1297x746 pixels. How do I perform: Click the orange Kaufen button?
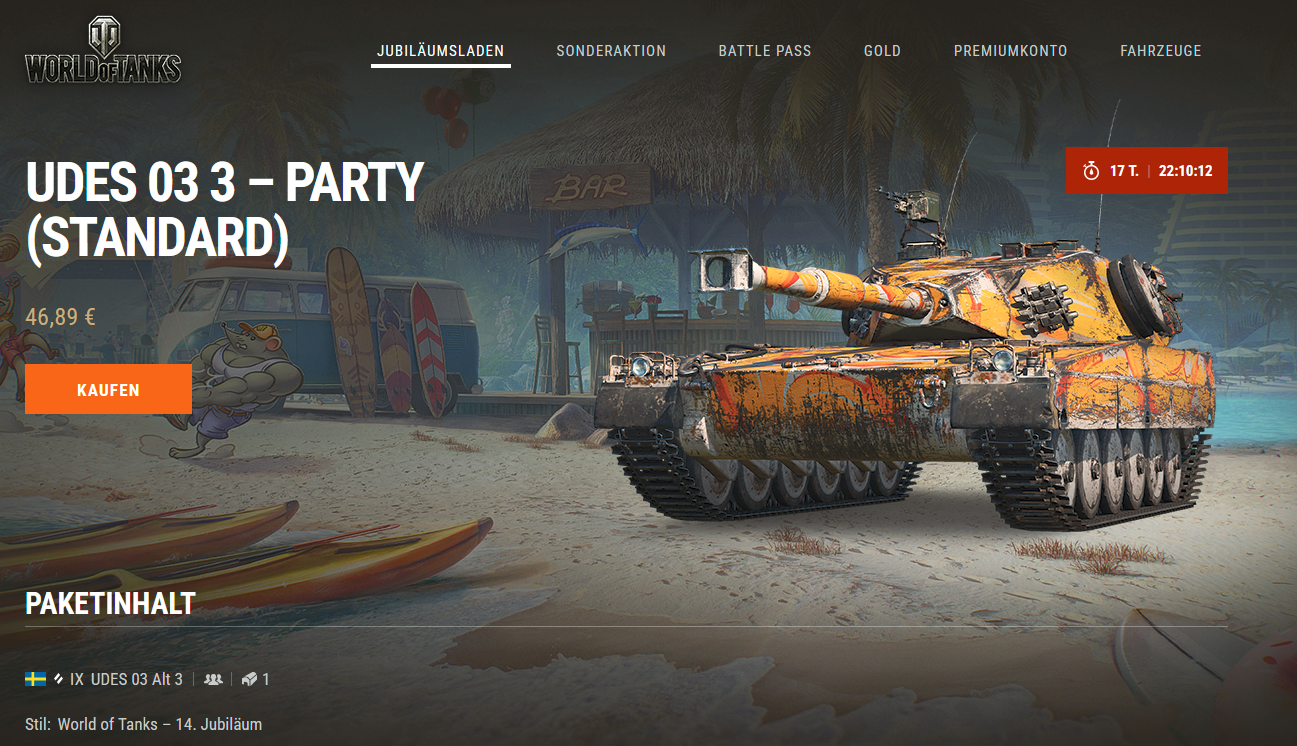tap(108, 389)
